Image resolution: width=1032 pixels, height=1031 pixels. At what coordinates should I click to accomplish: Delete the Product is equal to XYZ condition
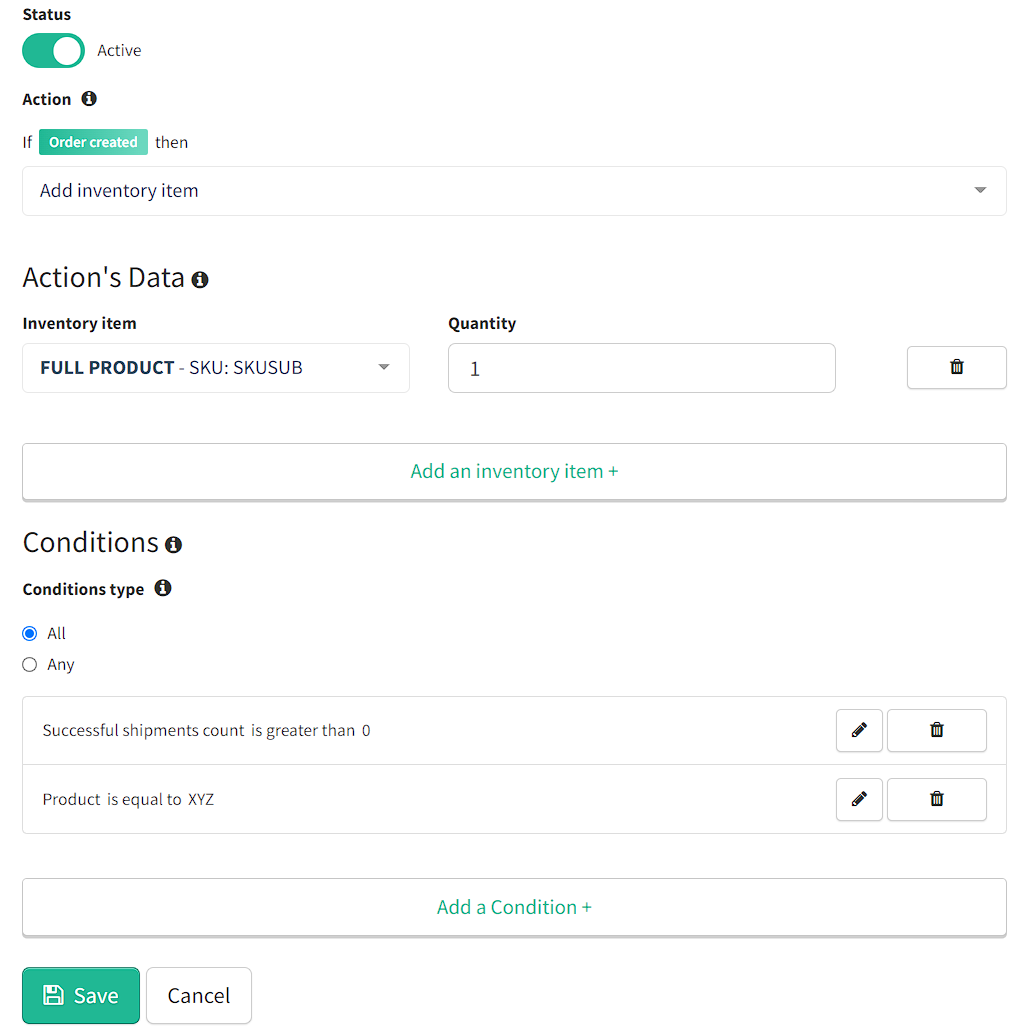point(937,799)
